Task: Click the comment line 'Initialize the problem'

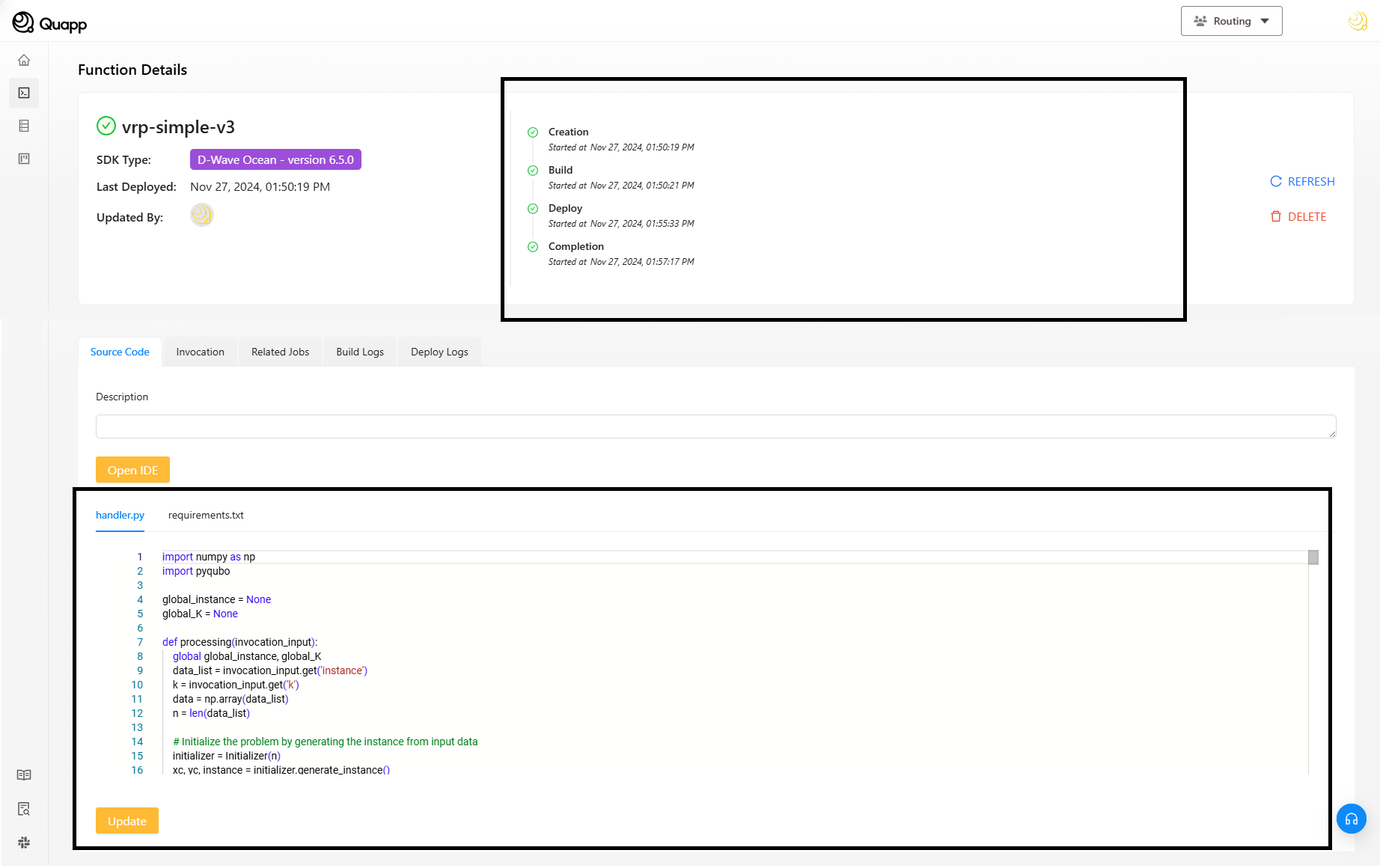Action: (325, 742)
